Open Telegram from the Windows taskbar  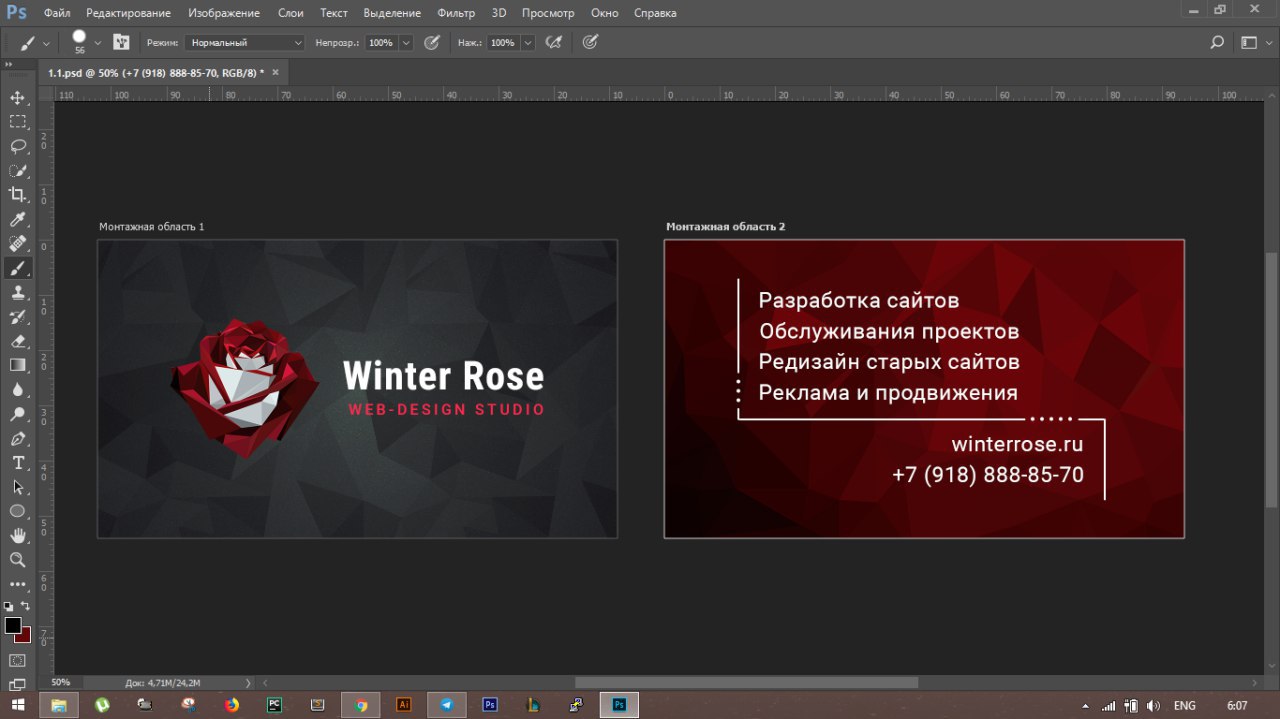click(x=447, y=705)
